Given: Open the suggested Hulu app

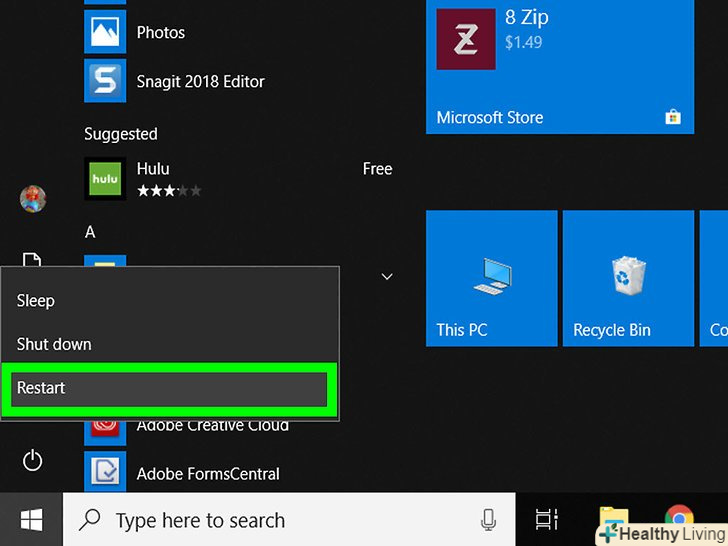Looking at the screenshot, I should pyautogui.click(x=105, y=179).
